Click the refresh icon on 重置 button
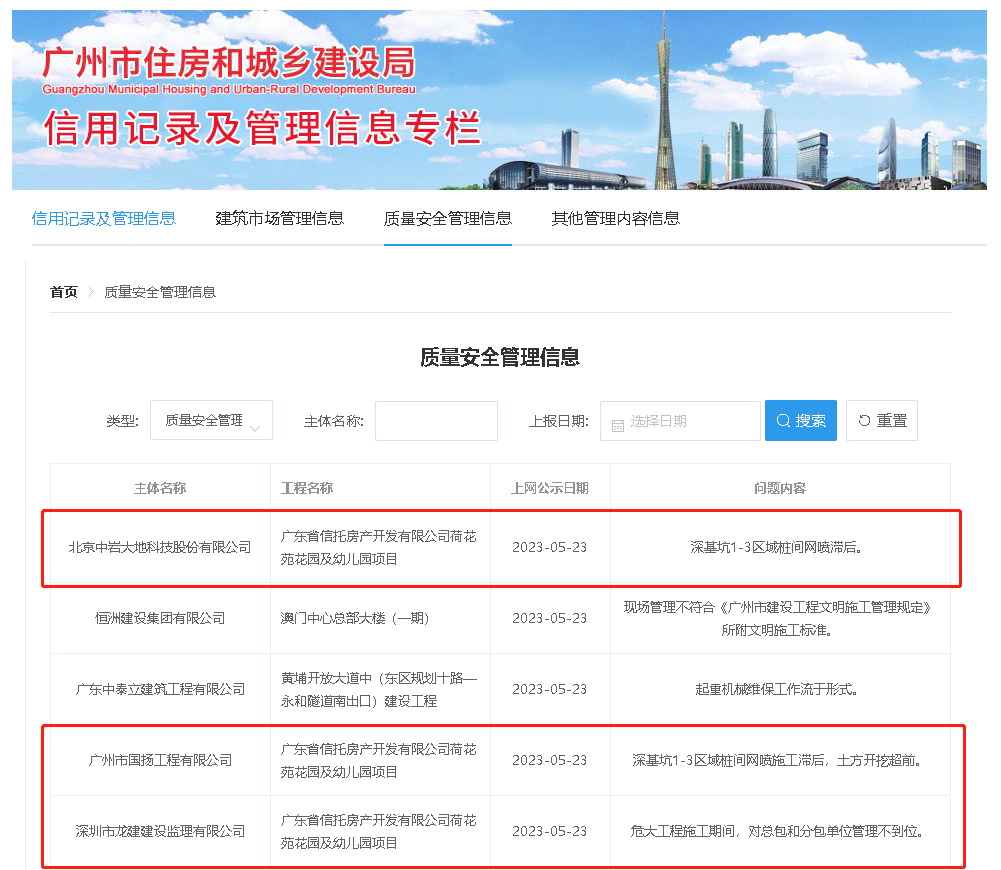Image resolution: width=1001 pixels, height=870 pixels. pyautogui.click(x=864, y=421)
